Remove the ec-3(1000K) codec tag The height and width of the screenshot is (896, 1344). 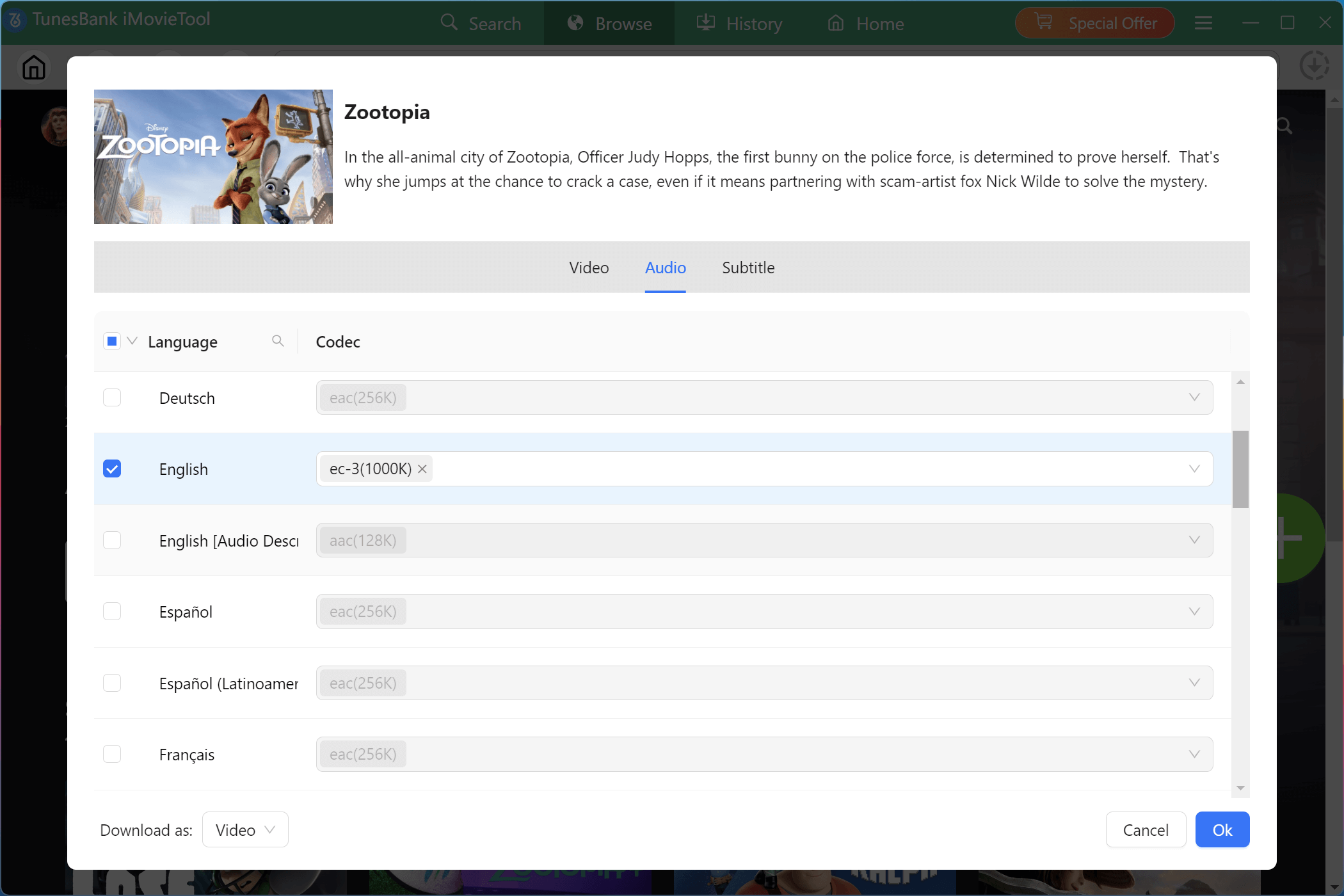tap(422, 469)
